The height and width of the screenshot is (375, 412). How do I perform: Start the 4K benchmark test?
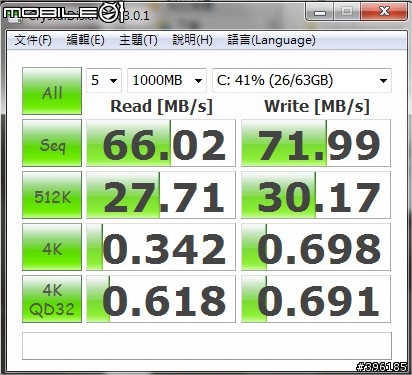pos(52,247)
